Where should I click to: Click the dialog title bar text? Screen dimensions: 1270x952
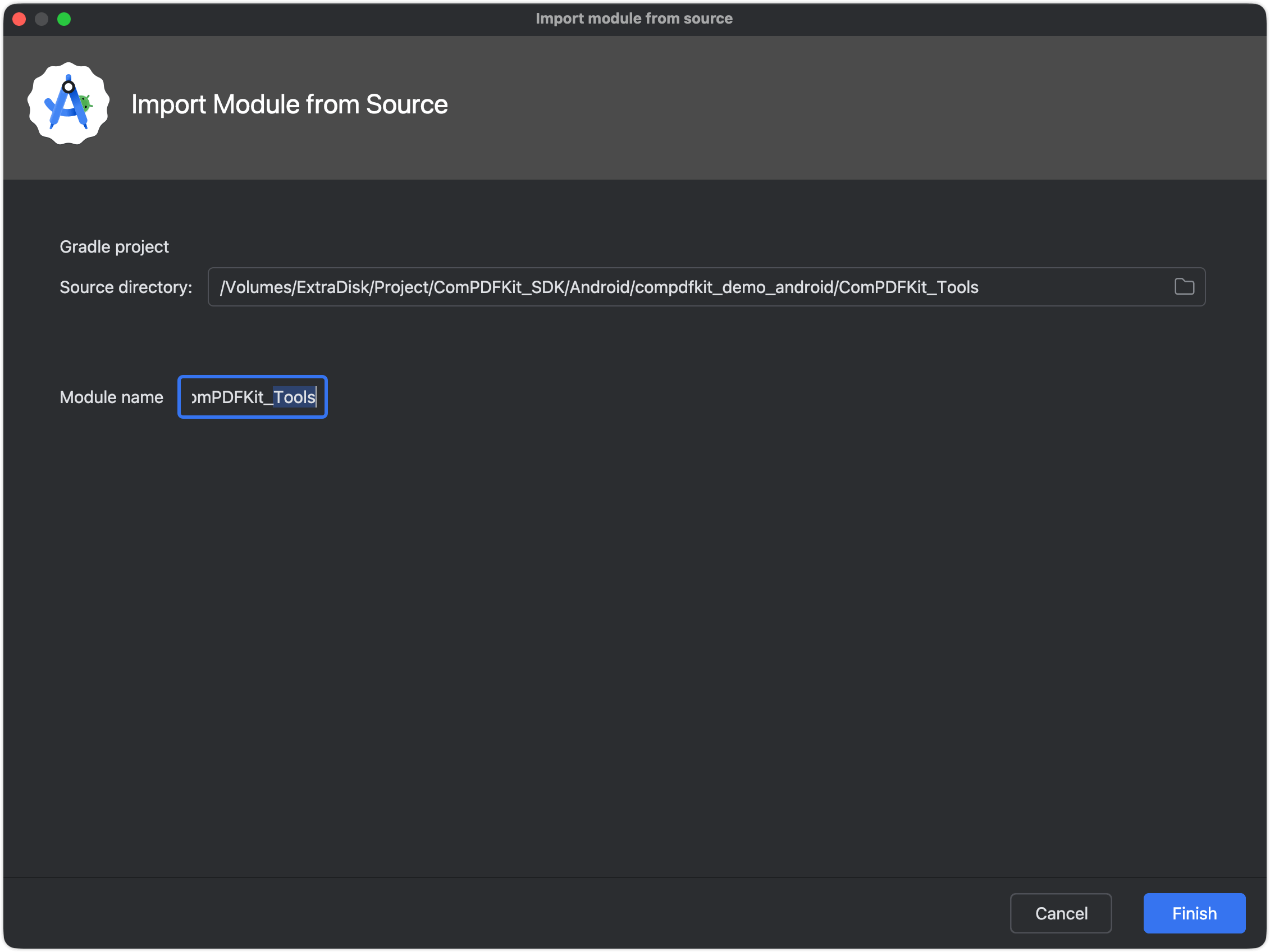(634, 18)
